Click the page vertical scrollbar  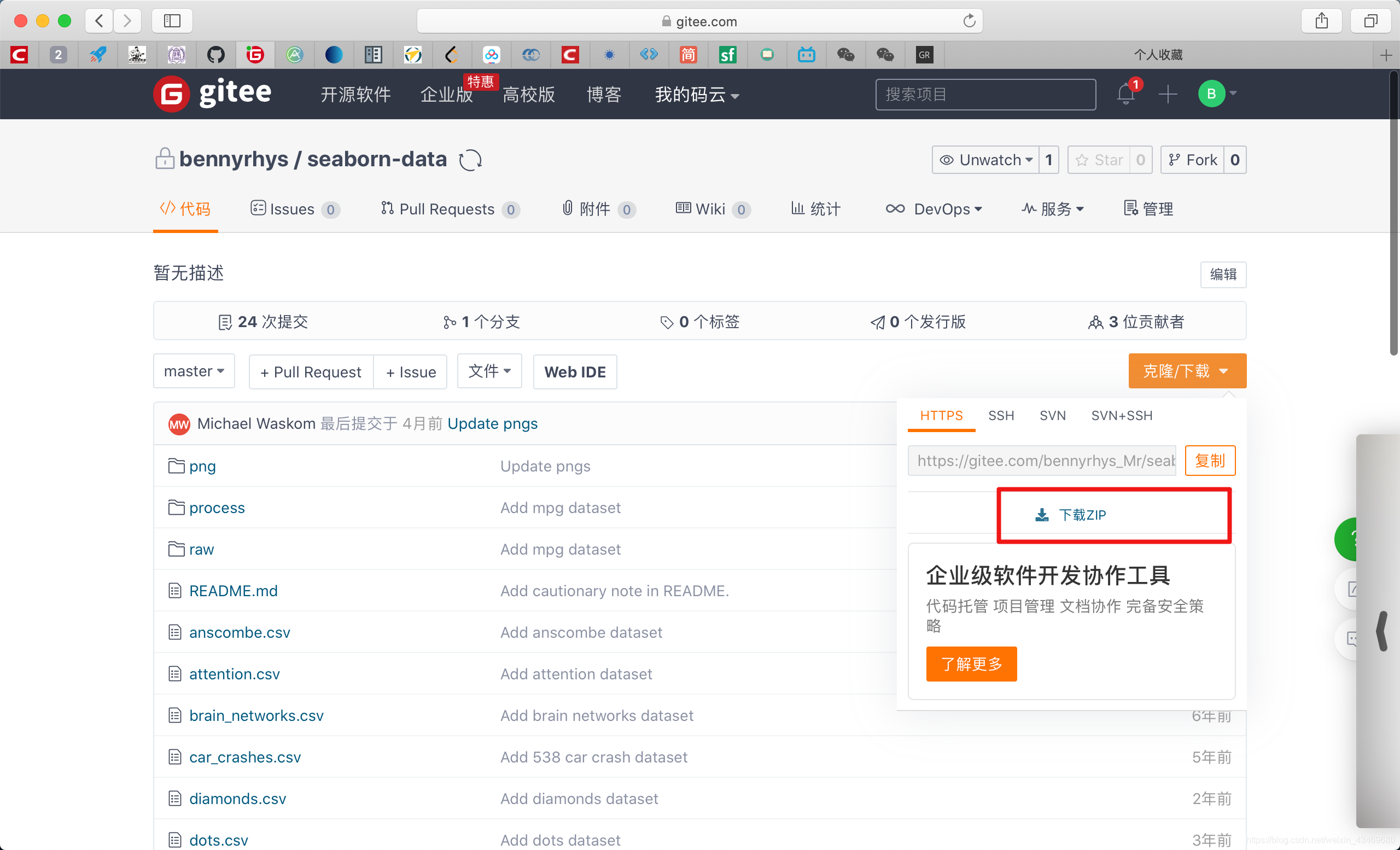[x=1394, y=213]
